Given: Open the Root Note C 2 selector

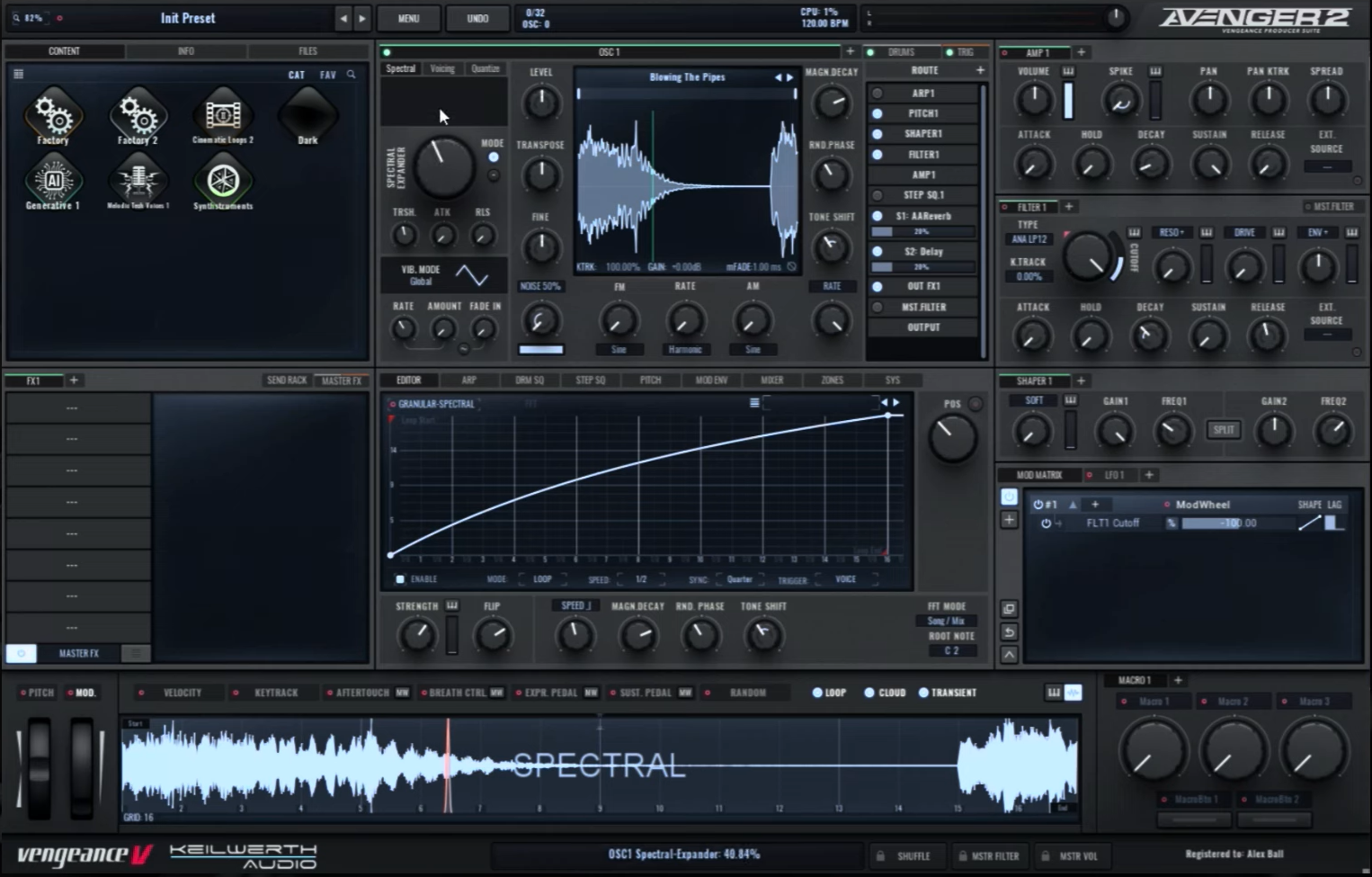Looking at the screenshot, I should click(x=951, y=650).
